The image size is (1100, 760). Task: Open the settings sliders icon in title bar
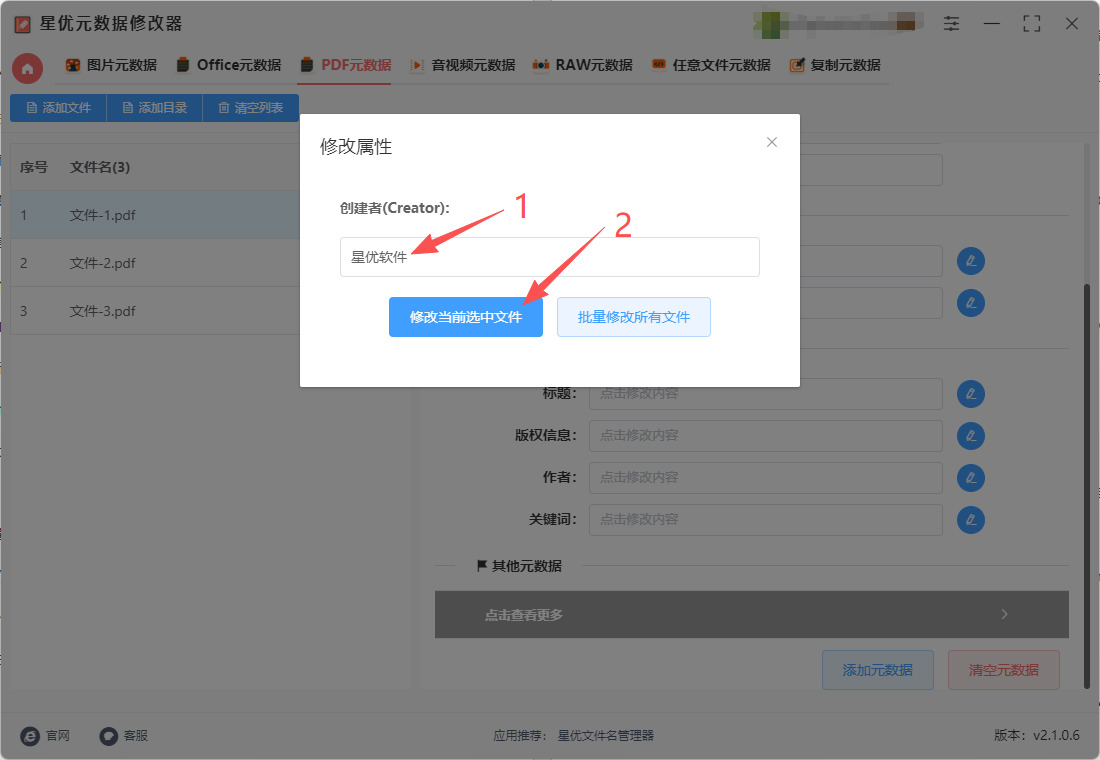pos(951,24)
